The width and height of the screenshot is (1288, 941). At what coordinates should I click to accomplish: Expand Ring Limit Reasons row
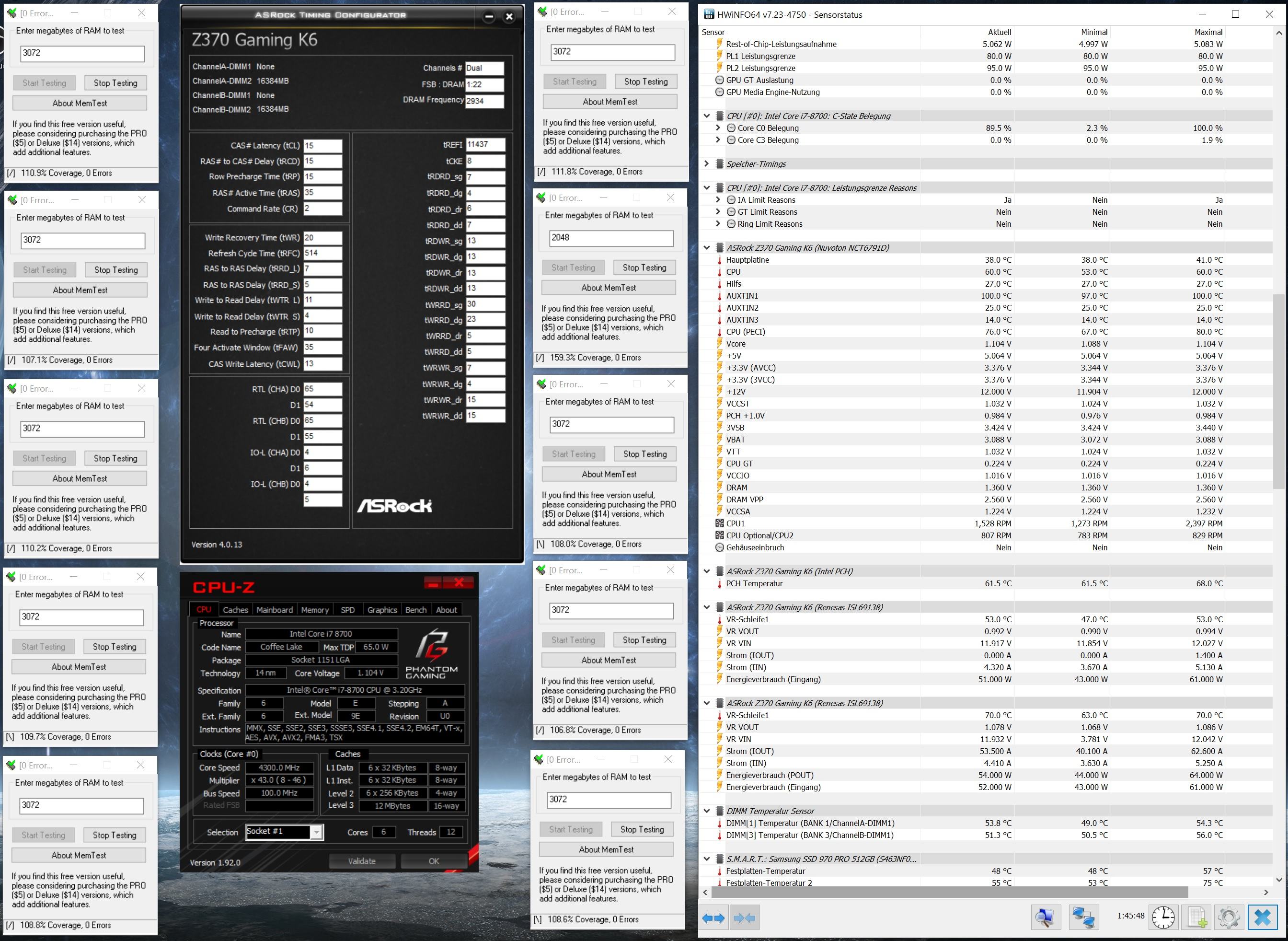tap(719, 224)
